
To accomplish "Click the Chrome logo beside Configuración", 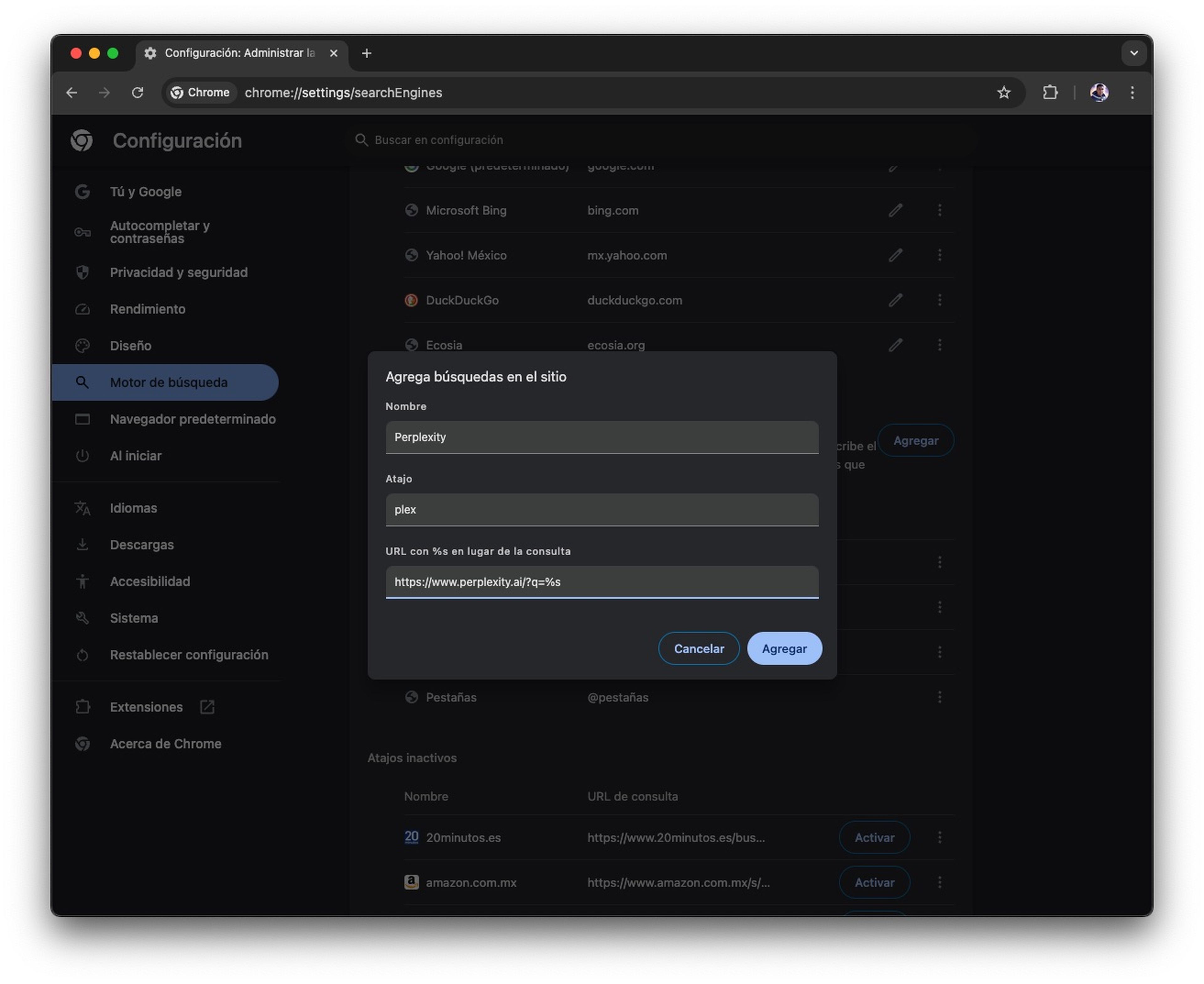I will [82, 140].
